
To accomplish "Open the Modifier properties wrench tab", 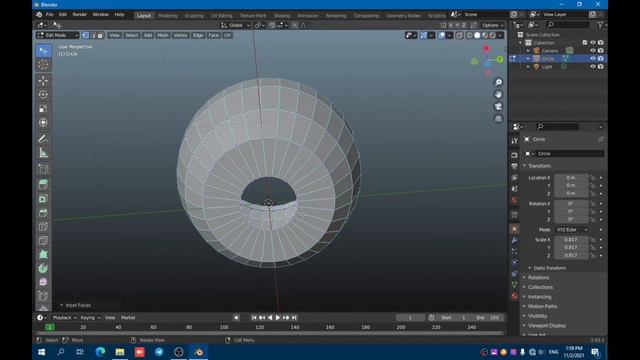I will coord(514,240).
